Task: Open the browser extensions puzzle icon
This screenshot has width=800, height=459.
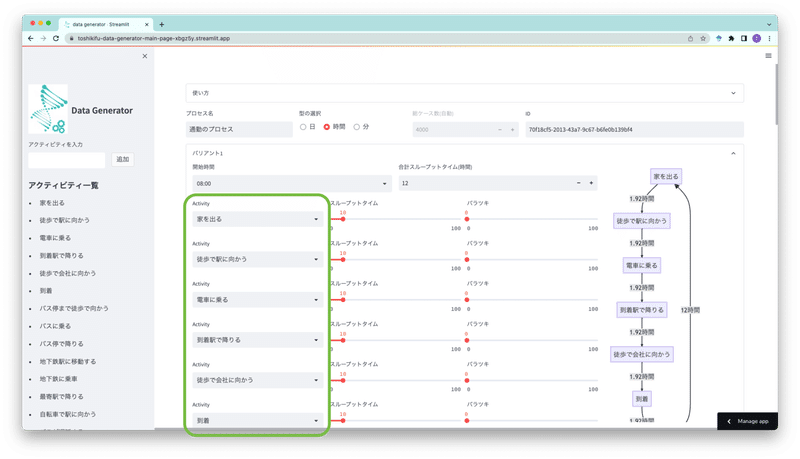Action: 731,38
